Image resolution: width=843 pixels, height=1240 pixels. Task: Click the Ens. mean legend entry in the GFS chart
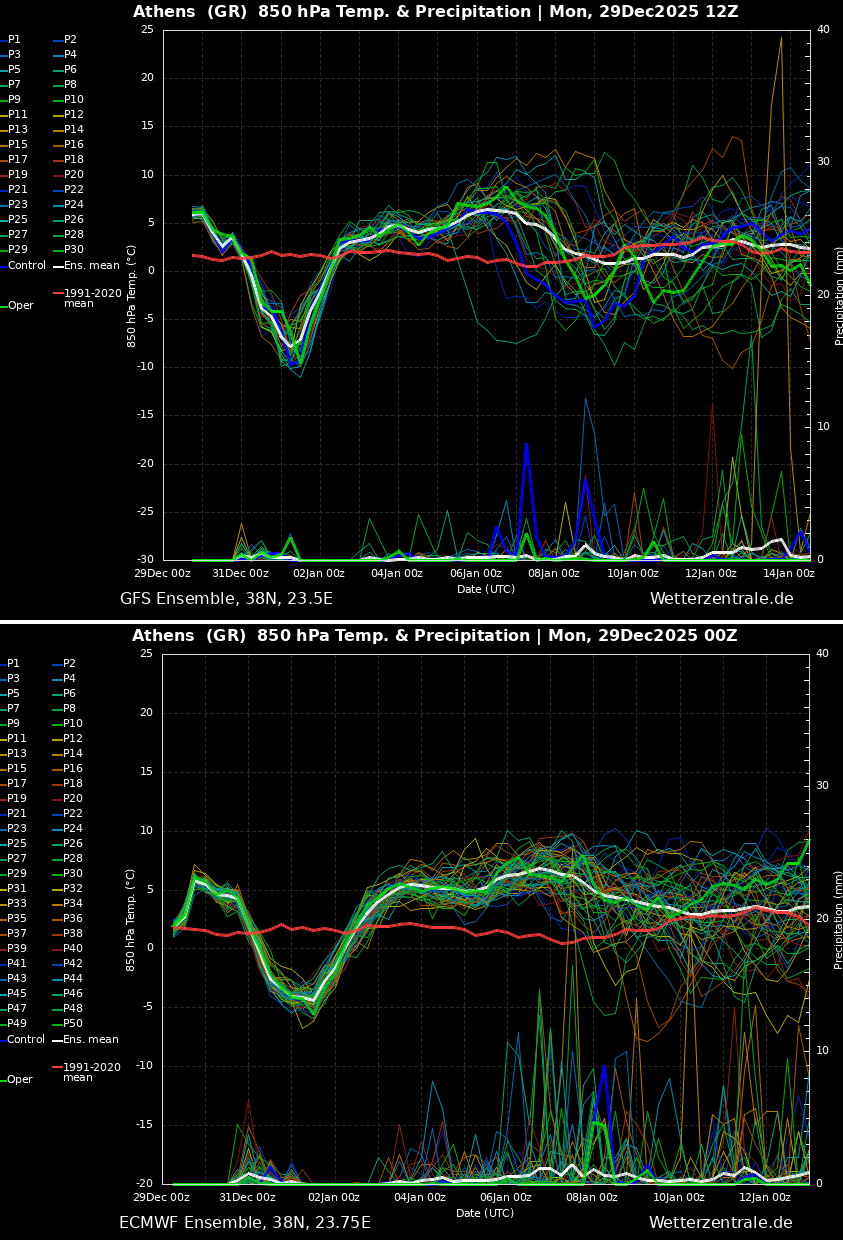90,266
